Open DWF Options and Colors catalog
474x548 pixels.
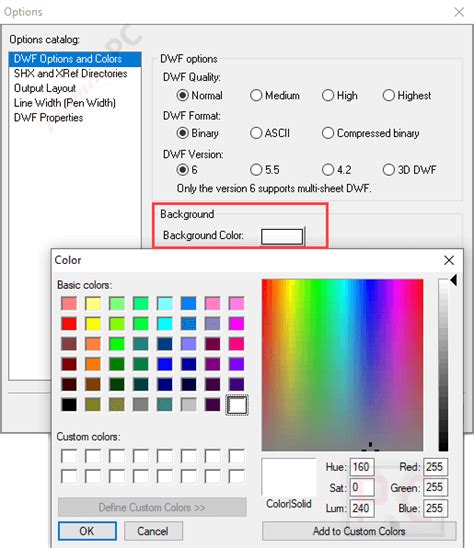(x=75, y=59)
